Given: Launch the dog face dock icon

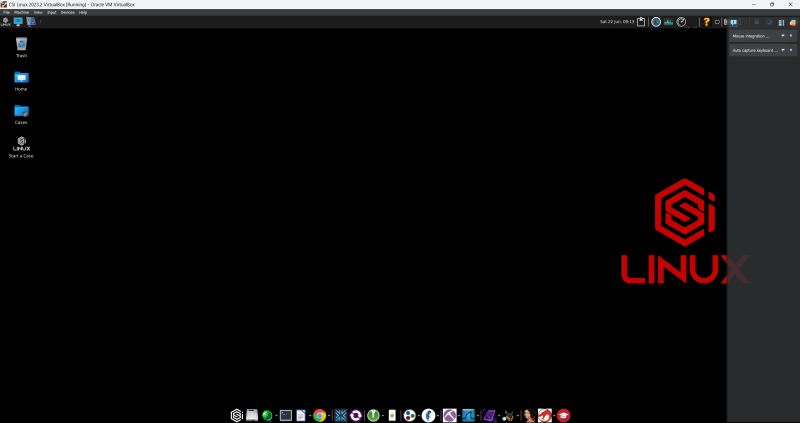Looking at the screenshot, I should 508,416.
